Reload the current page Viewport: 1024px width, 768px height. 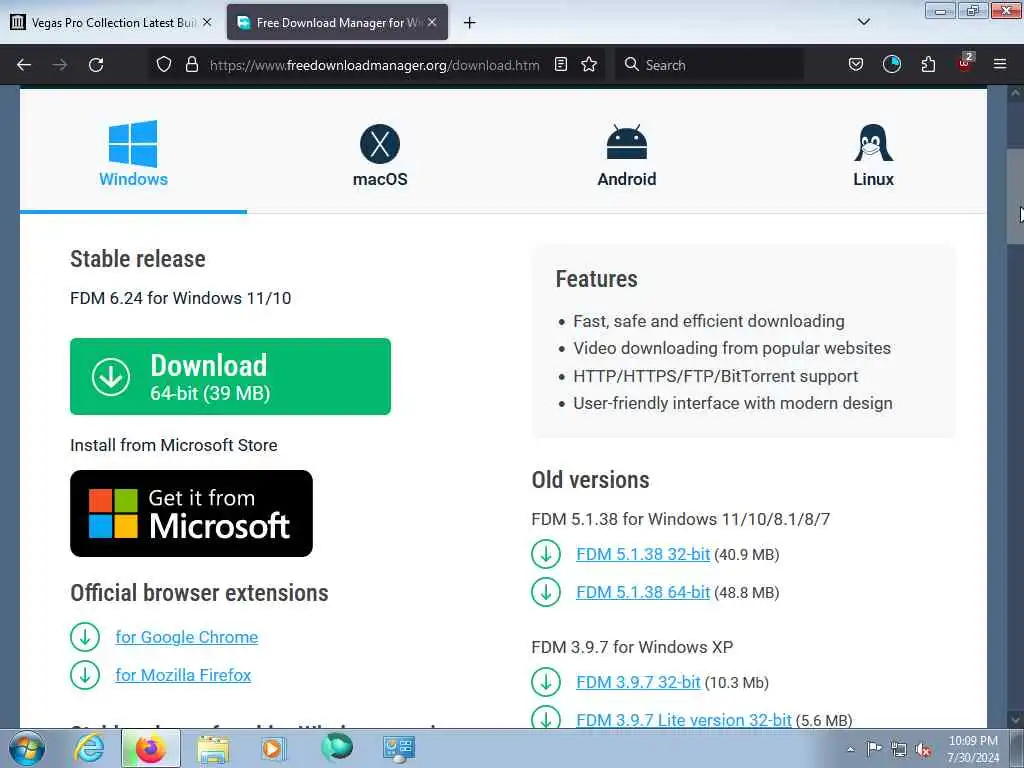coord(96,65)
